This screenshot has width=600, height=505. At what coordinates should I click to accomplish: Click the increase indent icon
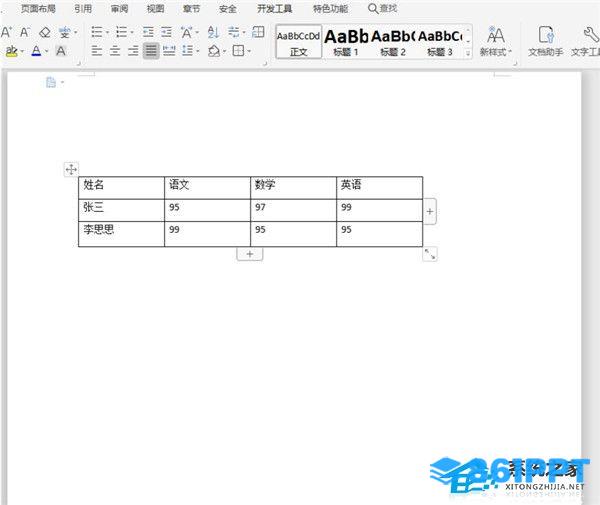pyautogui.click(x=166, y=32)
